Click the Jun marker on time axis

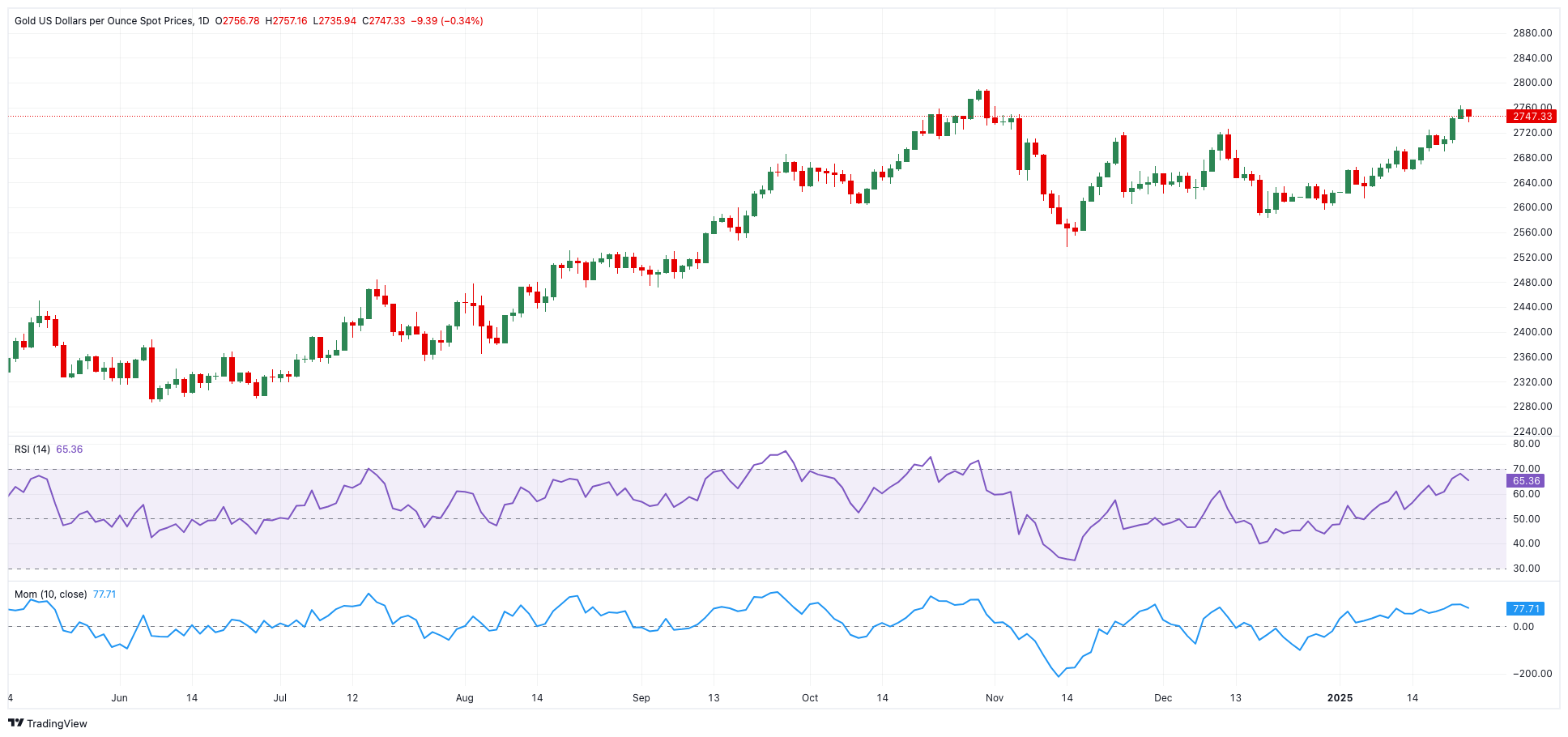pyautogui.click(x=119, y=698)
